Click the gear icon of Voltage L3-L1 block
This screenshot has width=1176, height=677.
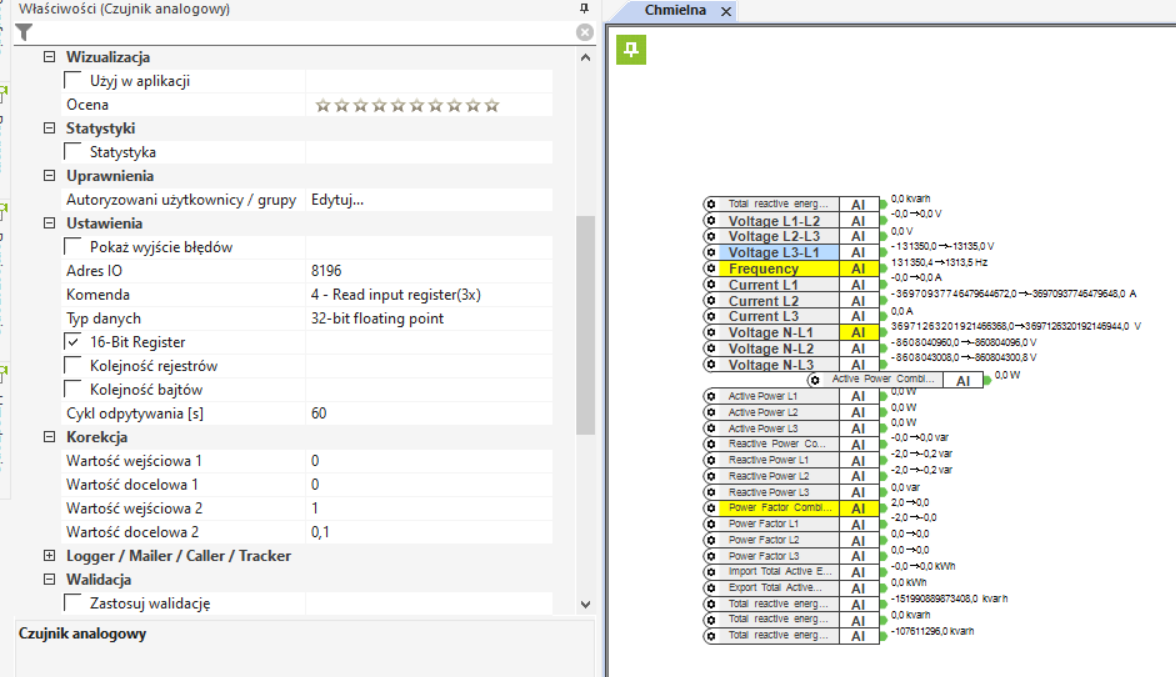click(x=711, y=252)
